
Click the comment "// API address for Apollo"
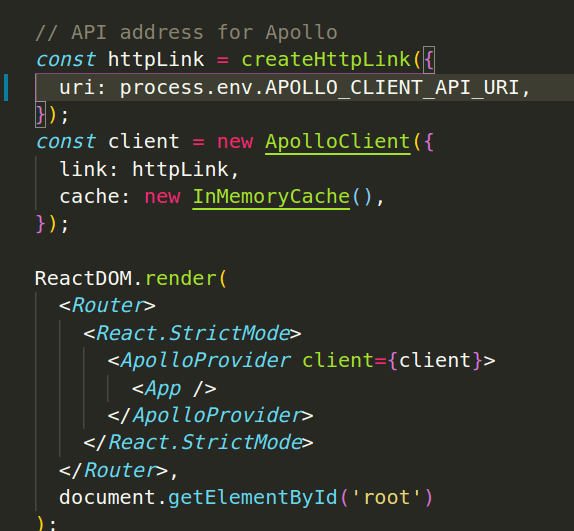[186, 32]
